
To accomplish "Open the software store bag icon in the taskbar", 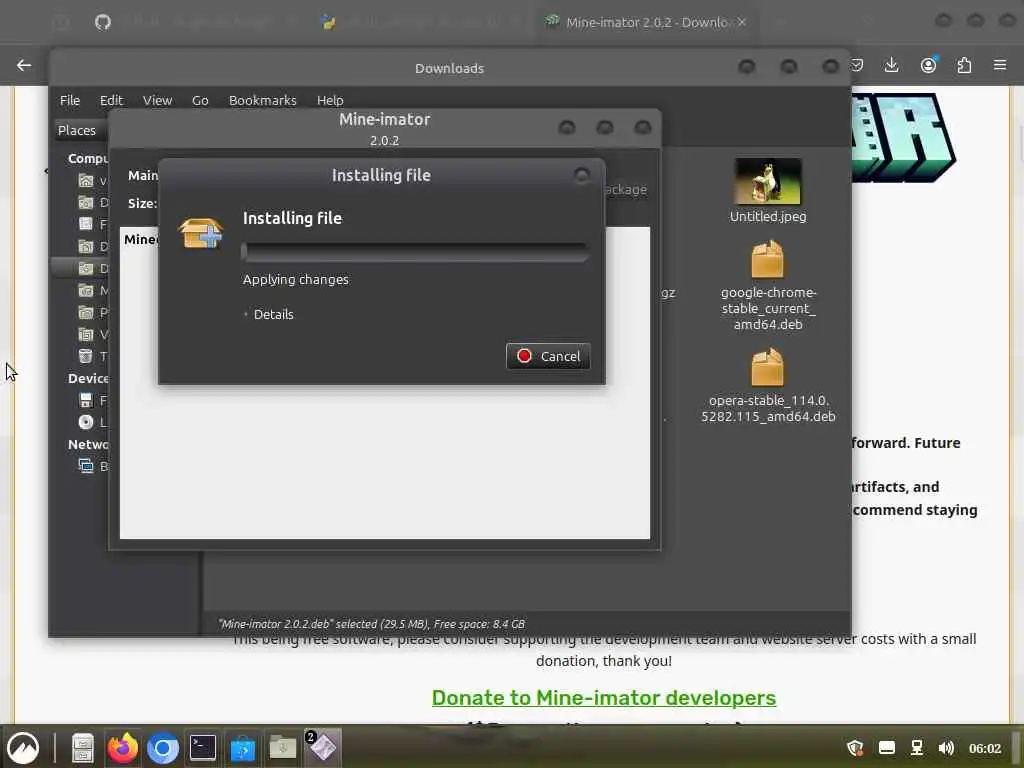I will (242, 748).
